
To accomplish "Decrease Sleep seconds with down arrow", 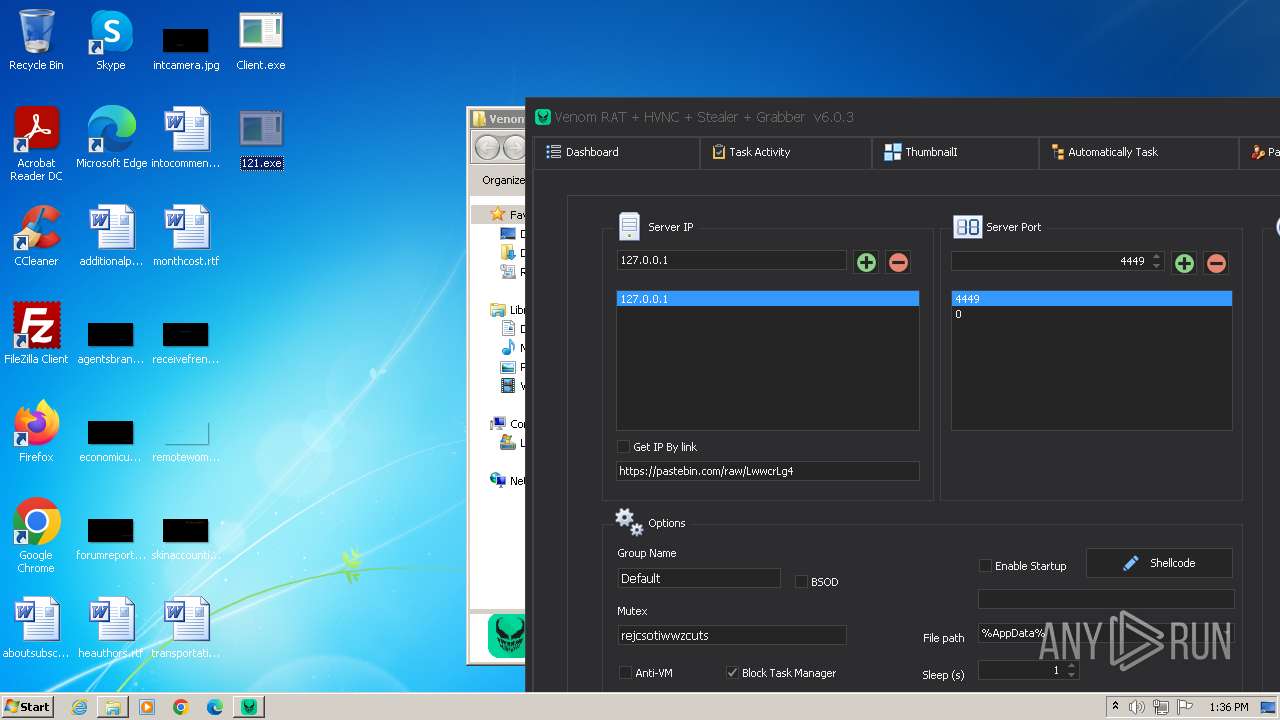I will tap(1071, 676).
